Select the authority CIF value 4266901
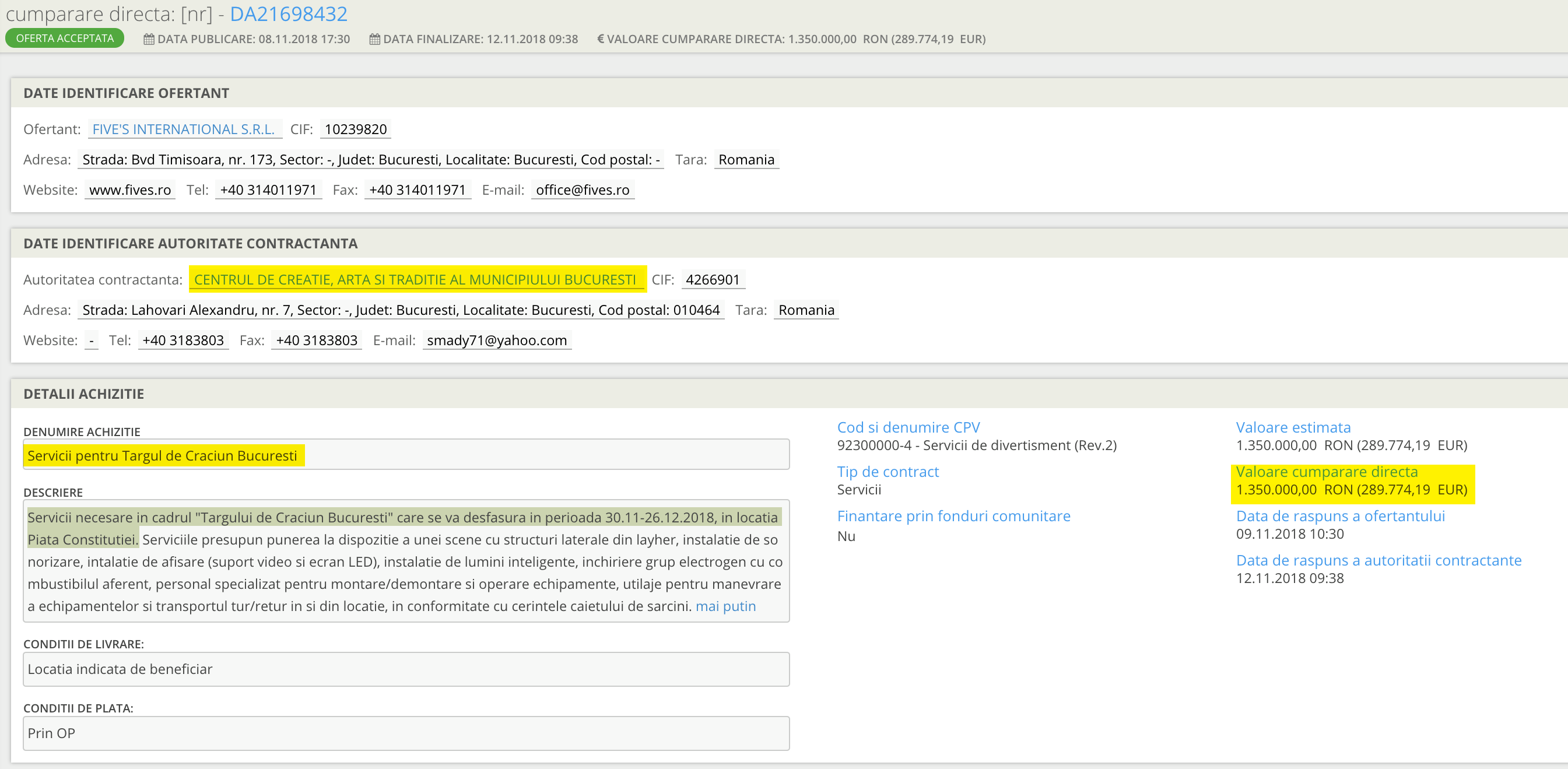This screenshot has width=1568, height=769. click(x=713, y=279)
